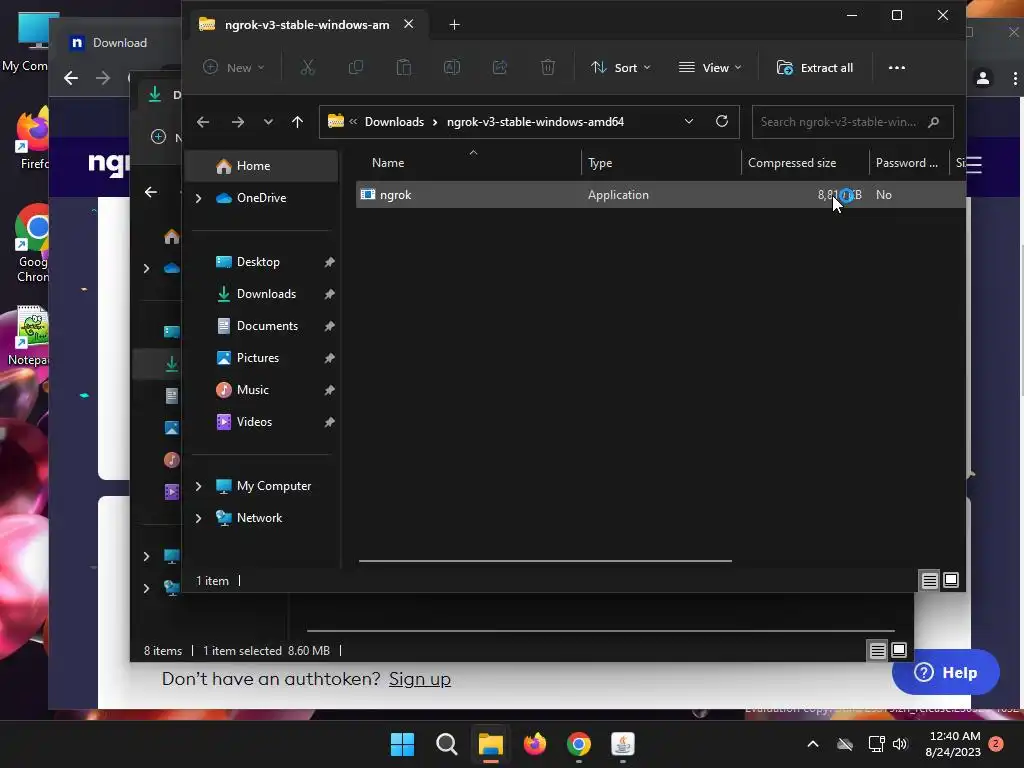Open the See more ellipsis menu
The image size is (1024, 768).
pyautogui.click(x=897, y=67)
